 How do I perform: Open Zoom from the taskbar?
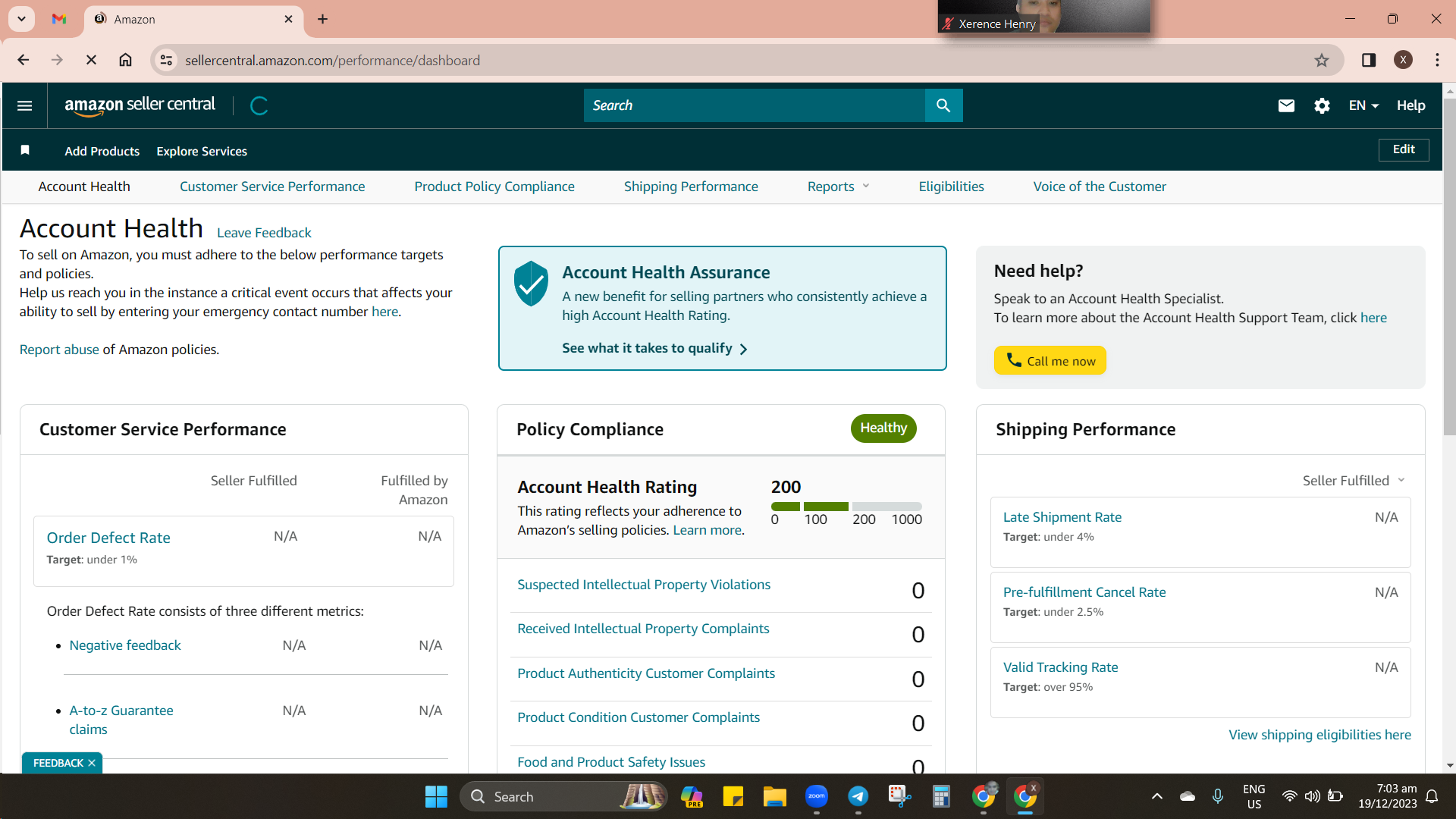(817, 796)
